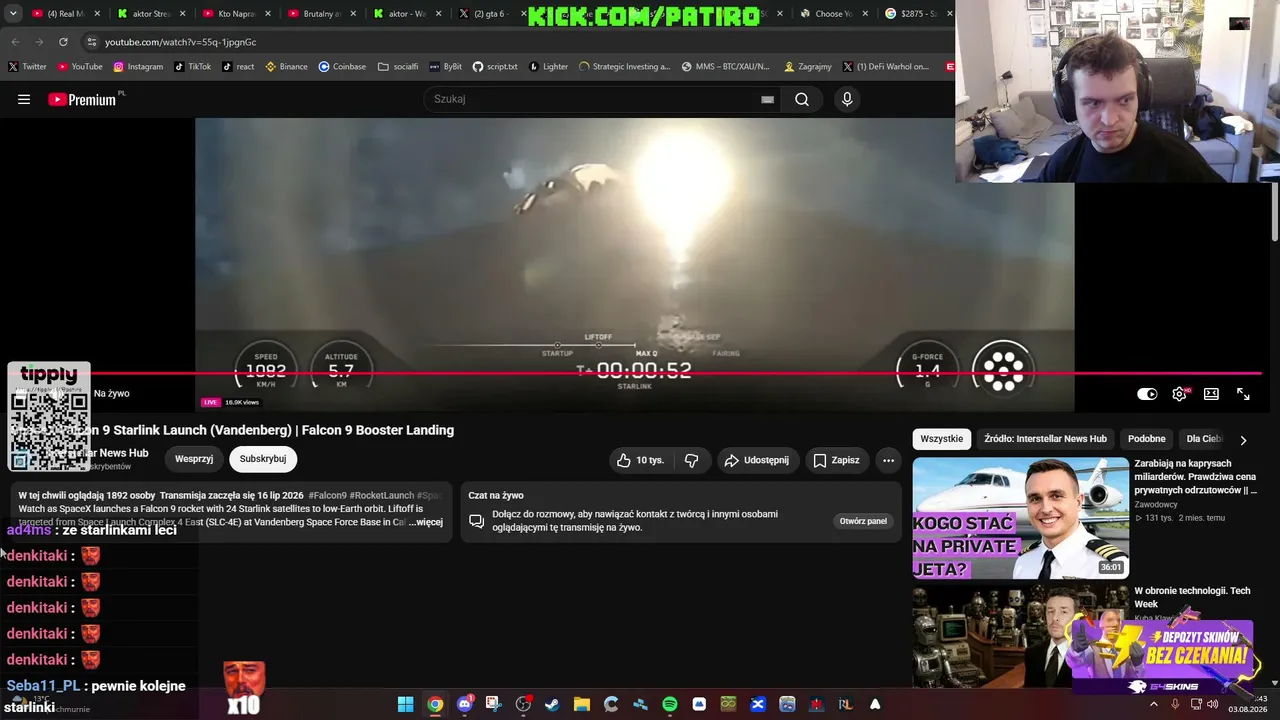Open Chrome from the taskbar
Image resolution: width=1280 pixels, height=720 pixels.
coord(435,704)
